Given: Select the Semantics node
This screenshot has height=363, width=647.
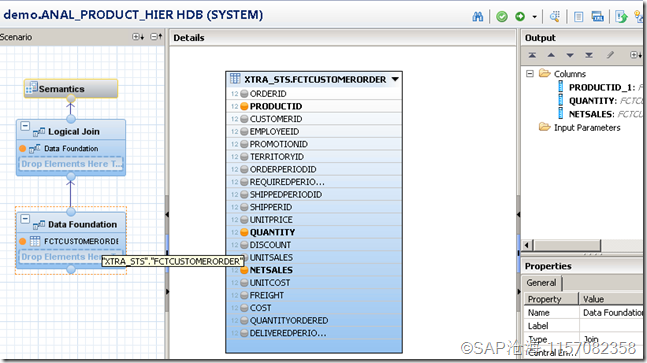Looking at the screenshot, I should (71, 89).
